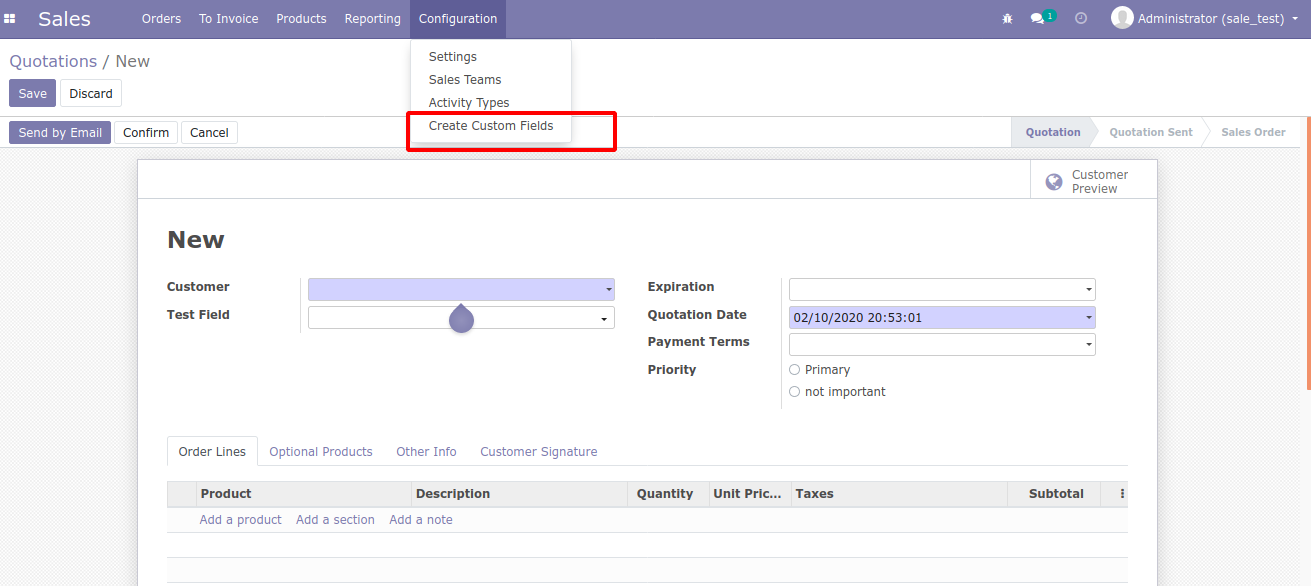Click the Send by Email button
The image size is (1311, 586).
(x=60, y=132)
